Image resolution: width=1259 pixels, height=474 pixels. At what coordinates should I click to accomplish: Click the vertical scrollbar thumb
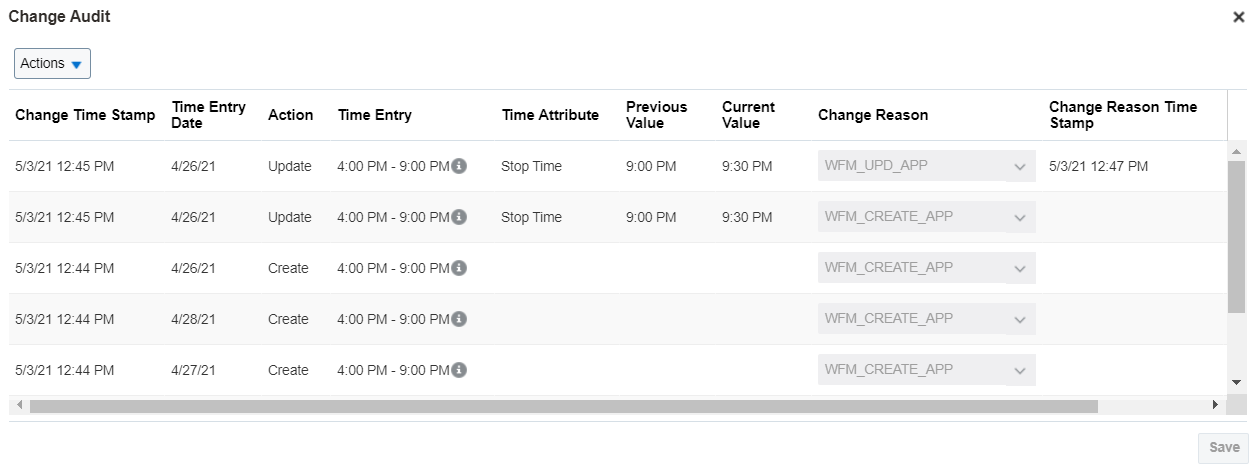tap(1236, 237)
